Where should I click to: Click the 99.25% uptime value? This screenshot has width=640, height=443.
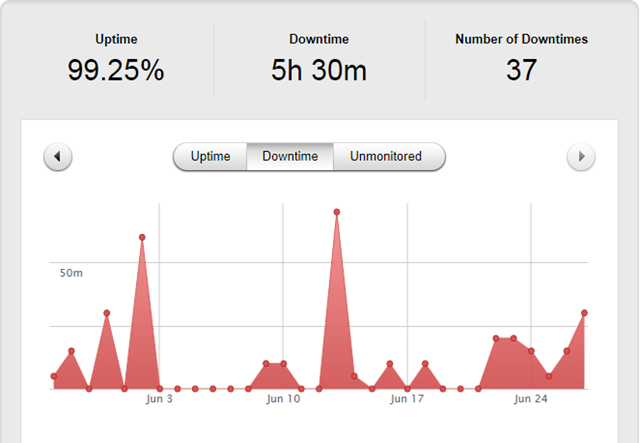click(x=116, y=70)
